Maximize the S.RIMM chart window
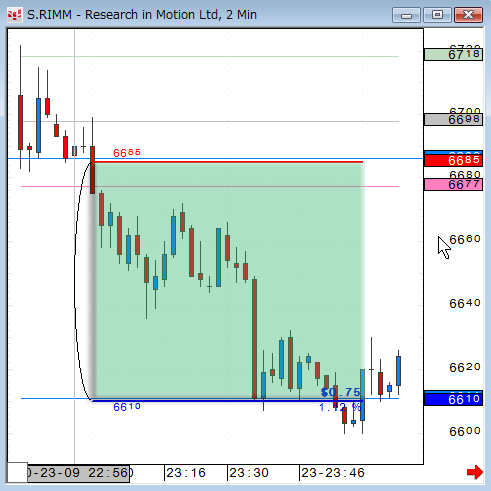491x491 pixels. [x=437, y=15]
